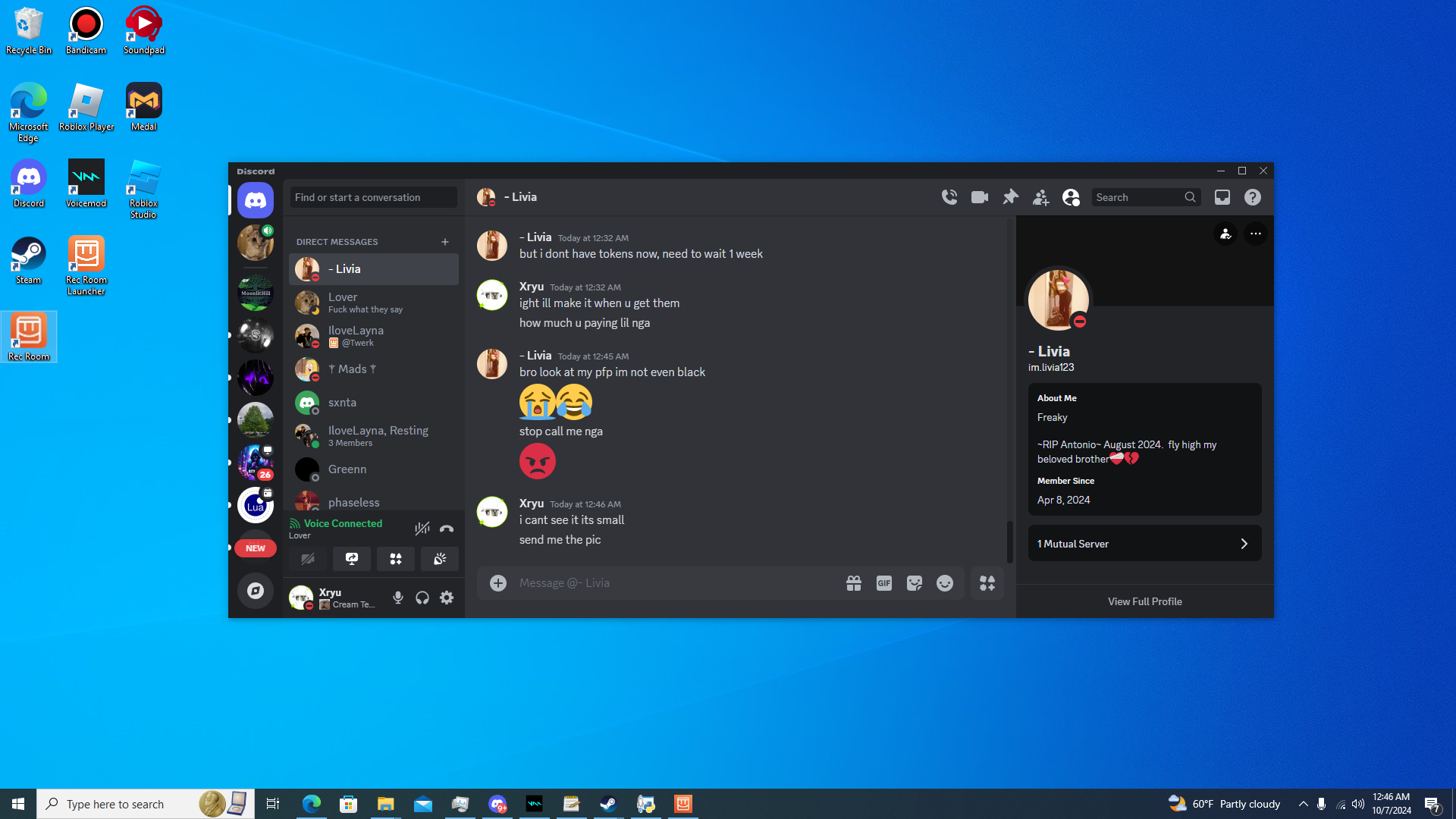1456x819 pixels.
Task: Open the GIF picker
Action: 883,583
